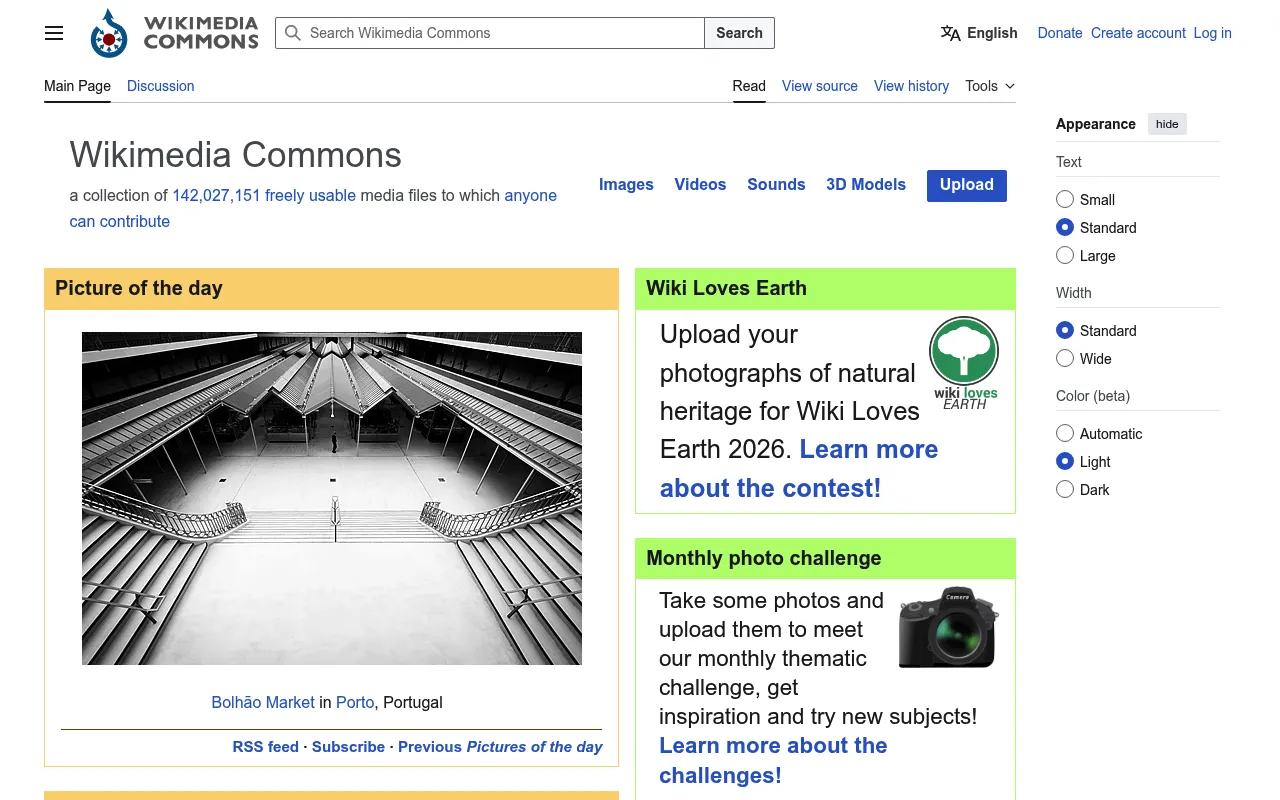Image resolution: width=1280 pixels, height=800 pixels.
Task: Browse the 3D Models category
Action: (866, 185)
